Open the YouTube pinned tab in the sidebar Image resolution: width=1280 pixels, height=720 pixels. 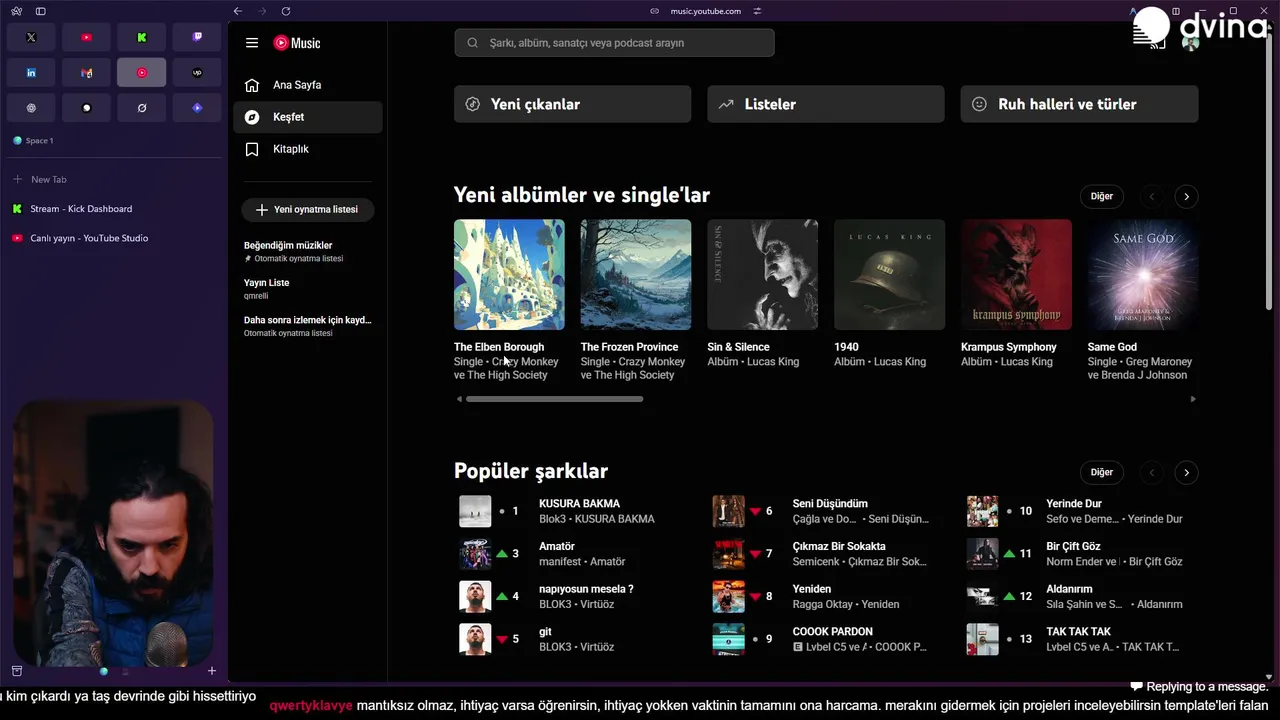[86, 37]
